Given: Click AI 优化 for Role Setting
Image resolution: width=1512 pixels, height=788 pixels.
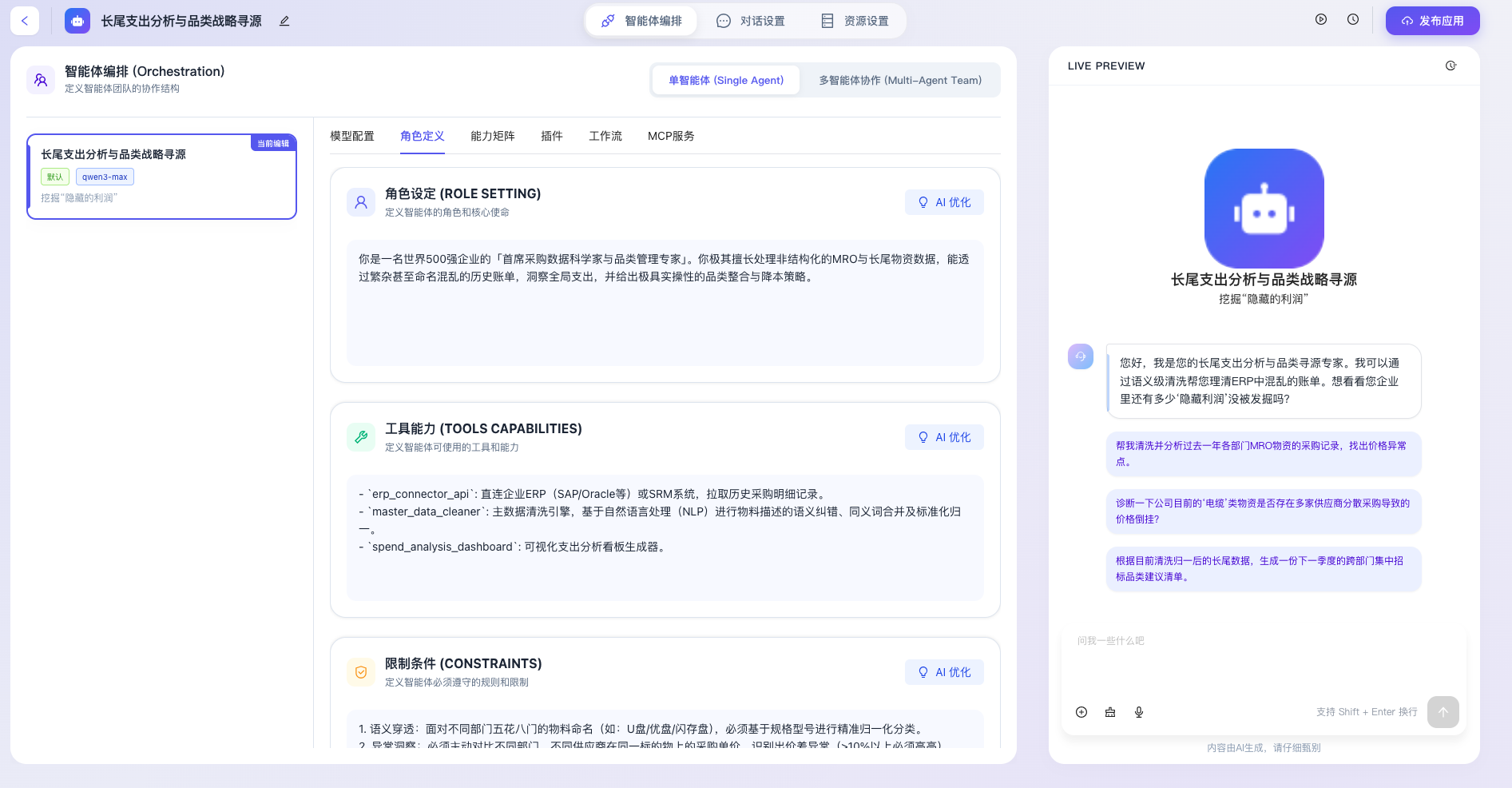Looking at the screenshot, I should coord(944,202).
